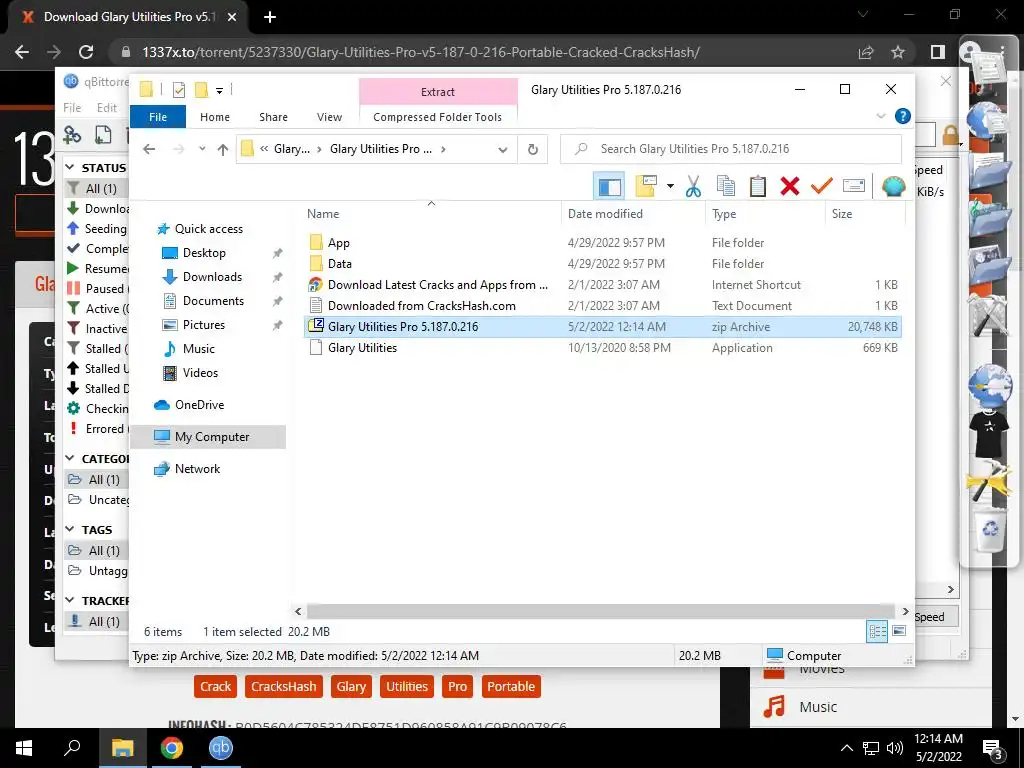Collapse the TRACKERS section in qBittorrent
1024x768 pixels.
[x=70, y=600]
